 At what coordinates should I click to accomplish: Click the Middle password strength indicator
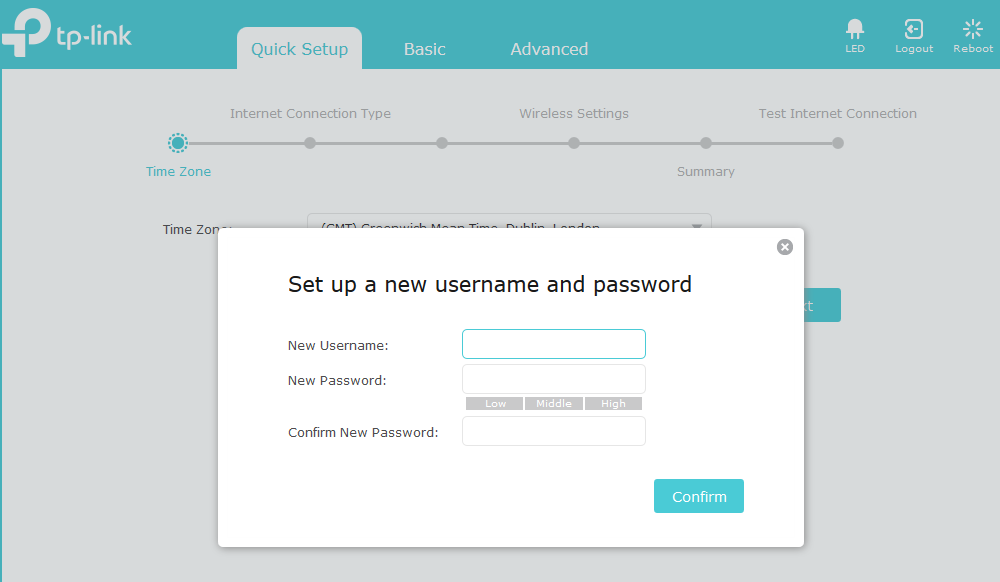click(x=554, y=403)
